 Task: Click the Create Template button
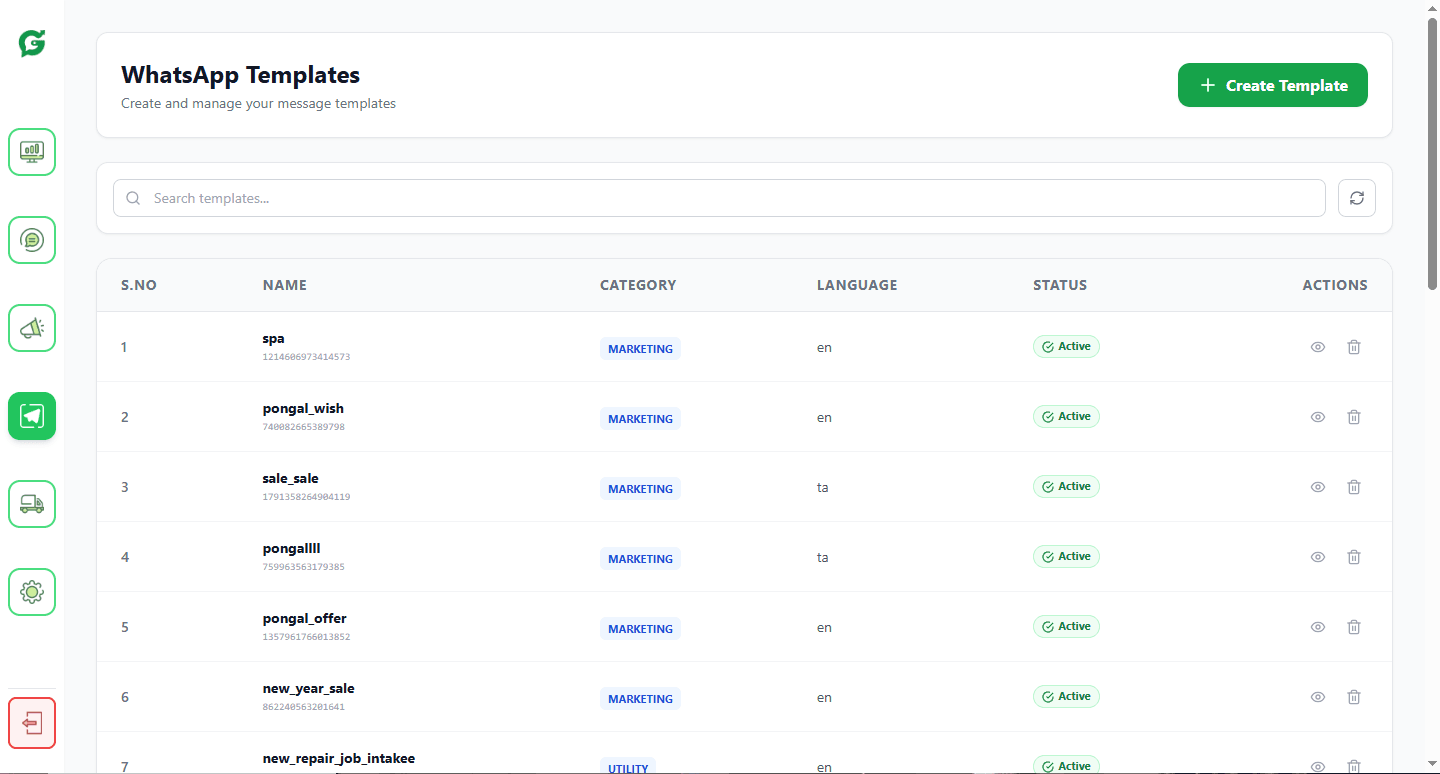click(1272, 86)
